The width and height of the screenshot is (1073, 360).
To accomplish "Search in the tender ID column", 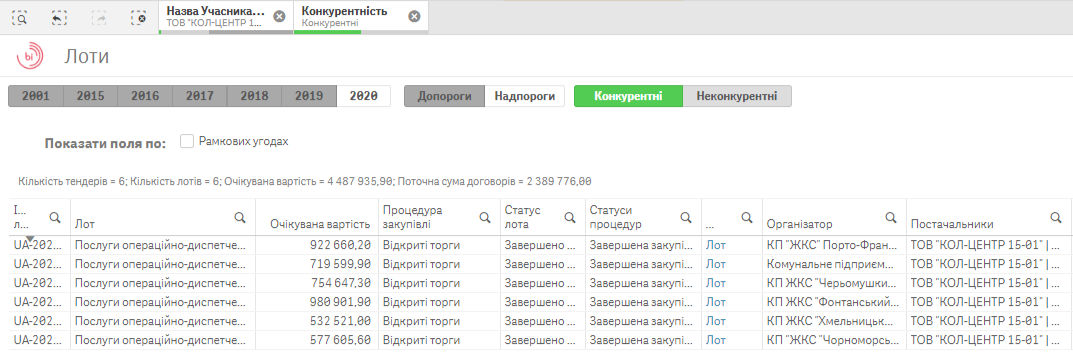I will click(x=55, y=217).
